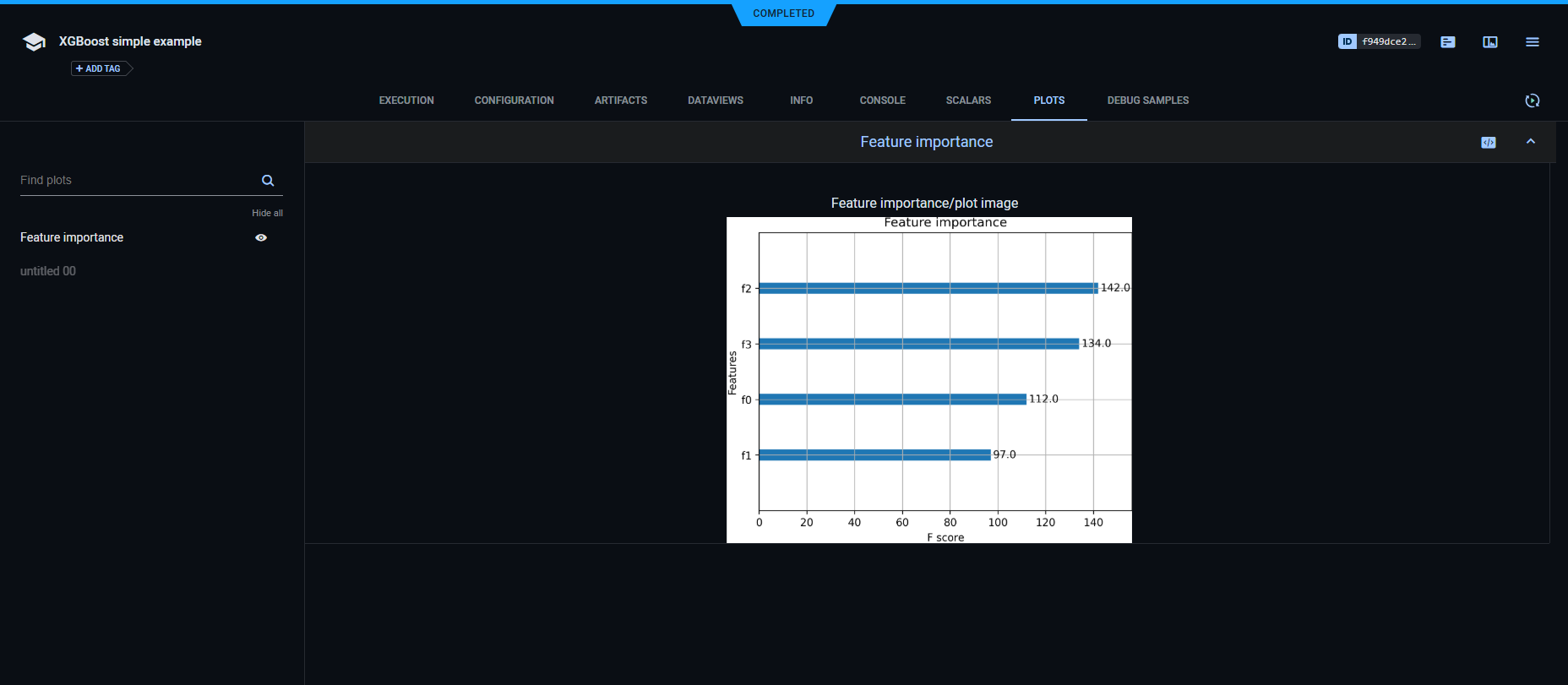Switch to the table-with-details view icon
Image resolution: width=1568 pixels, height=685 pixels.
point(1490,42)
